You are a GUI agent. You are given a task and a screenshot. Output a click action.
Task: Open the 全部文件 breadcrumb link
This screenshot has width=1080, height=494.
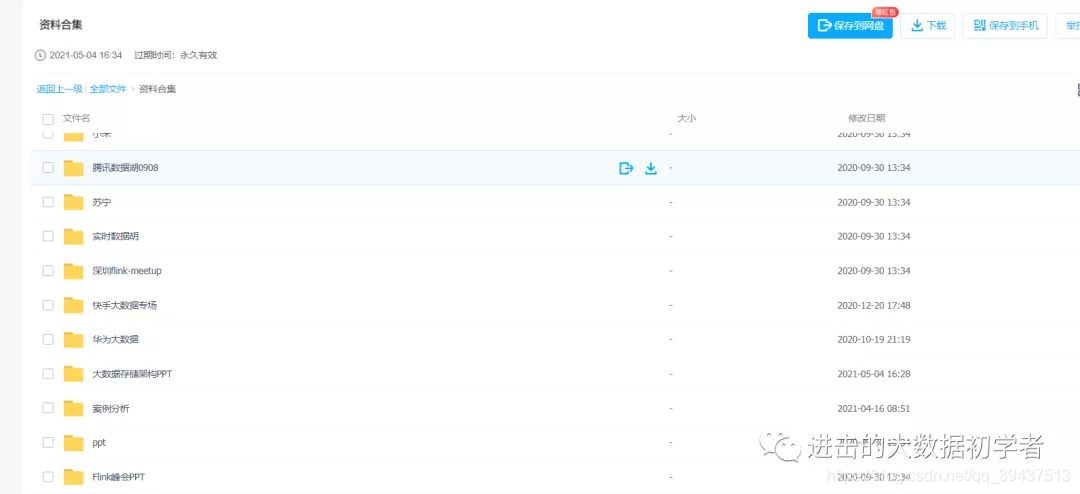[108, 89]
